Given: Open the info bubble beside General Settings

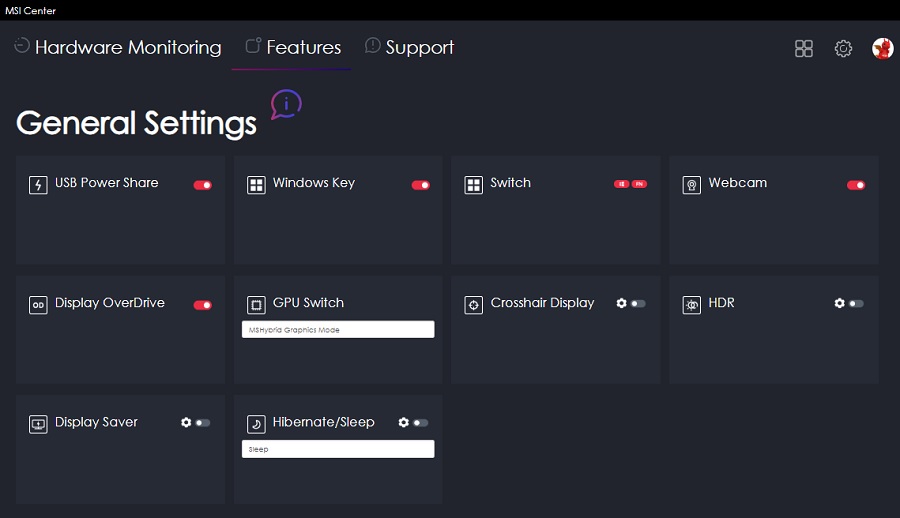Looking at the screenshot, I should (x=285, y=104).
